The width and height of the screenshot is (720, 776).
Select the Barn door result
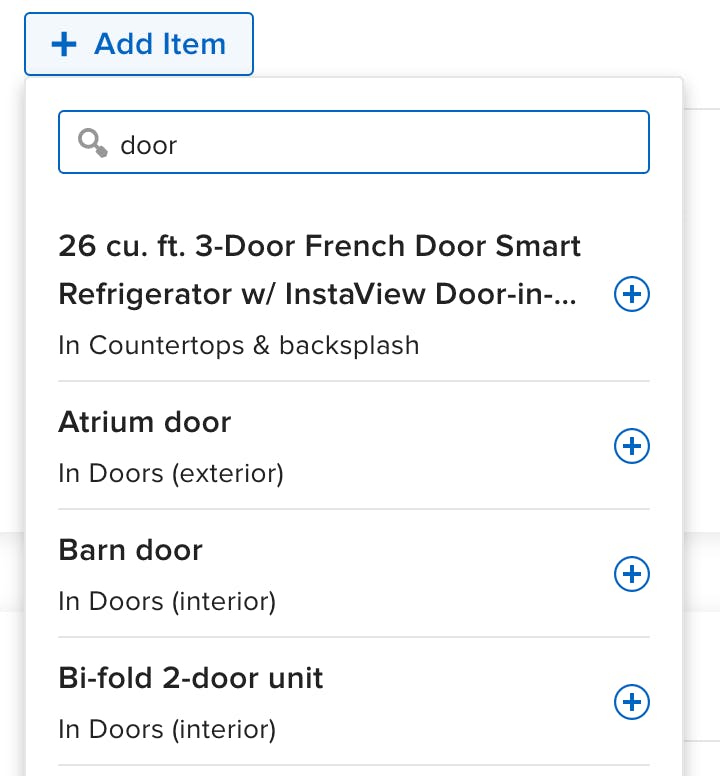click(131, 550)
